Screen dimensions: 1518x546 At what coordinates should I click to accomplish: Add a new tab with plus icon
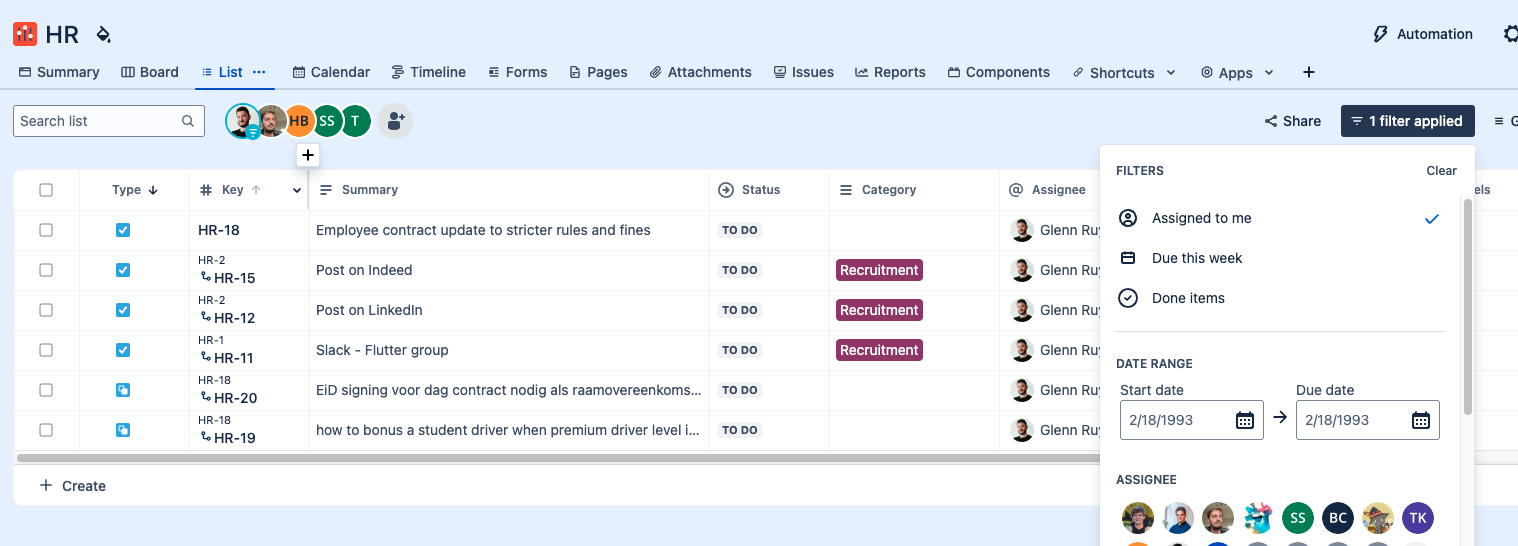(1309, 72)
